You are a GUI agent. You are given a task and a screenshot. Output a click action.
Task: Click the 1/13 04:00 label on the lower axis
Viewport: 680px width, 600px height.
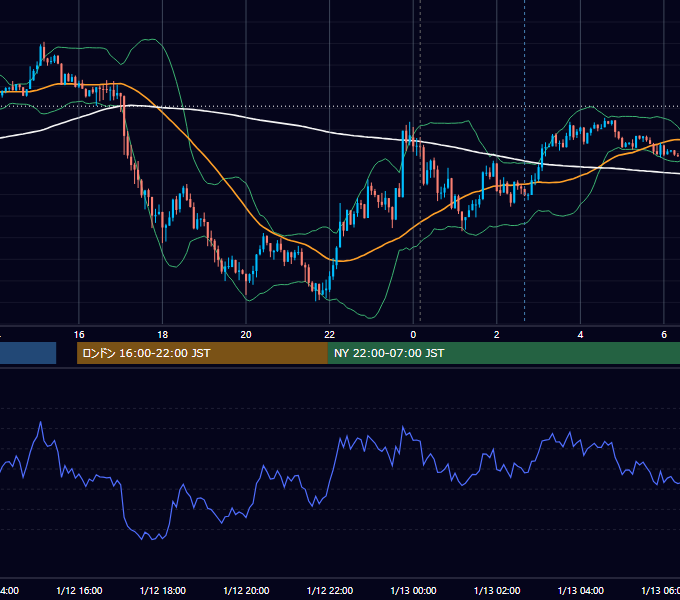pyautogui.click(x=581, y=590)
